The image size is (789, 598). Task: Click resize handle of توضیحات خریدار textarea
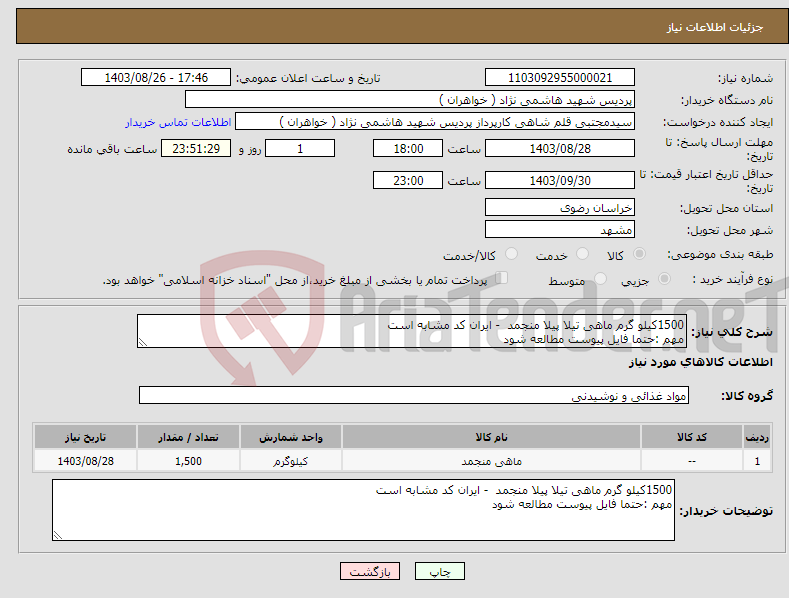(58, 535)
